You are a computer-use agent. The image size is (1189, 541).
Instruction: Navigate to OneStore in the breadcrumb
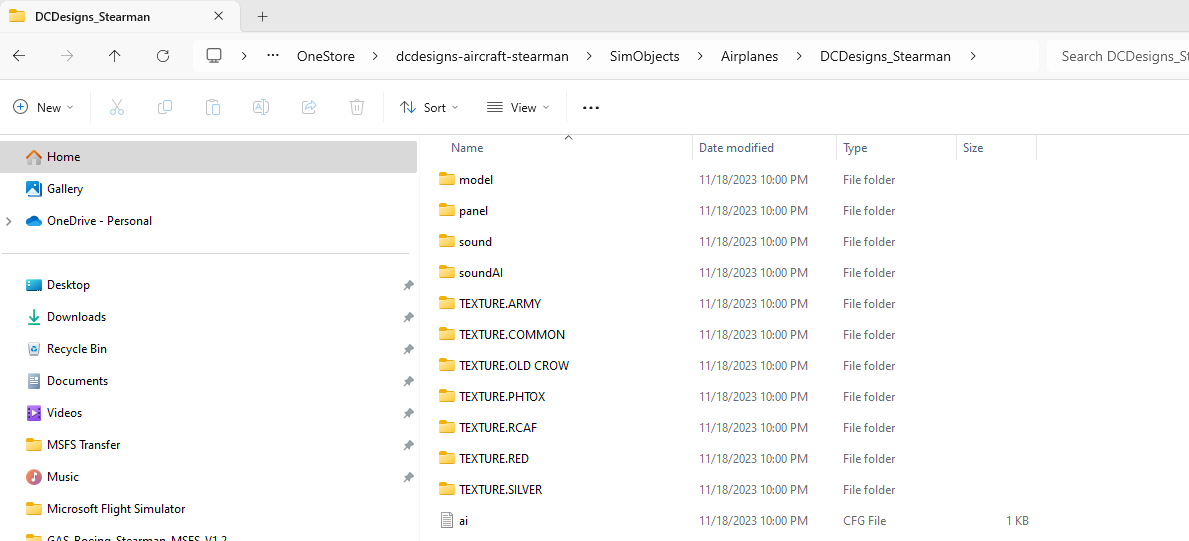pos(325,56)
